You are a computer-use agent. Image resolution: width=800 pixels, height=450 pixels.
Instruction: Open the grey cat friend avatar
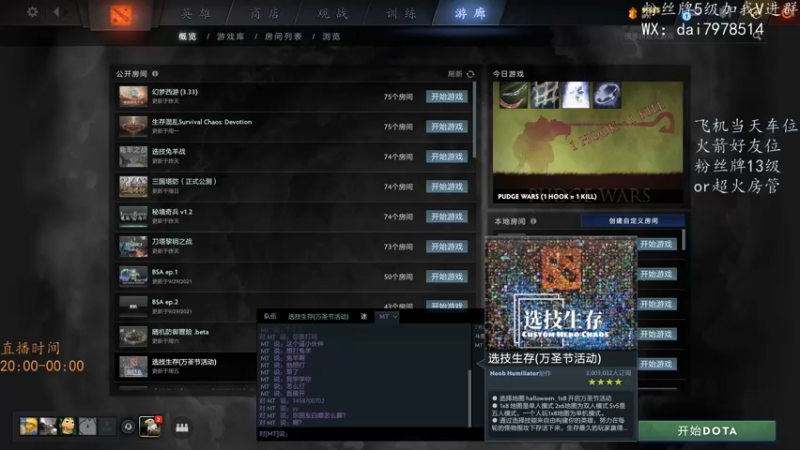click(87, 427)
